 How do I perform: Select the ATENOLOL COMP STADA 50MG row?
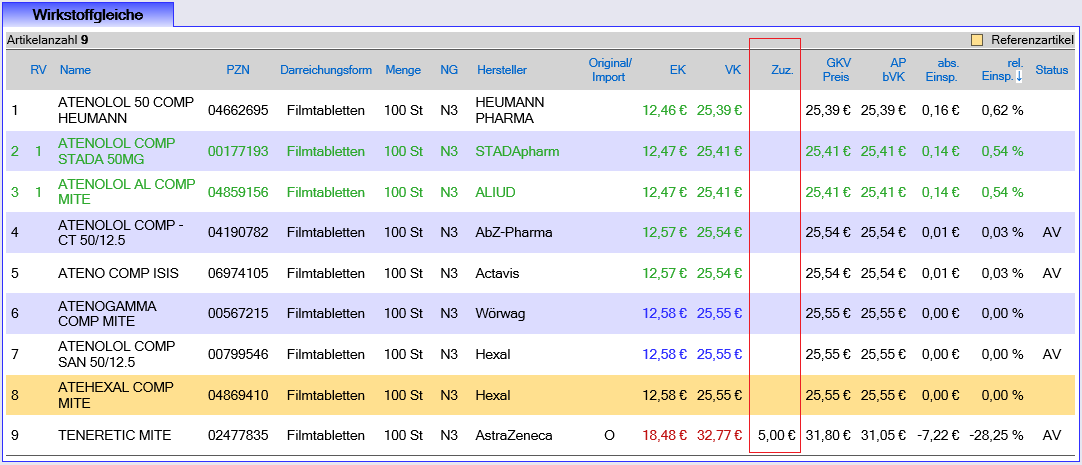tap(116, 151)
